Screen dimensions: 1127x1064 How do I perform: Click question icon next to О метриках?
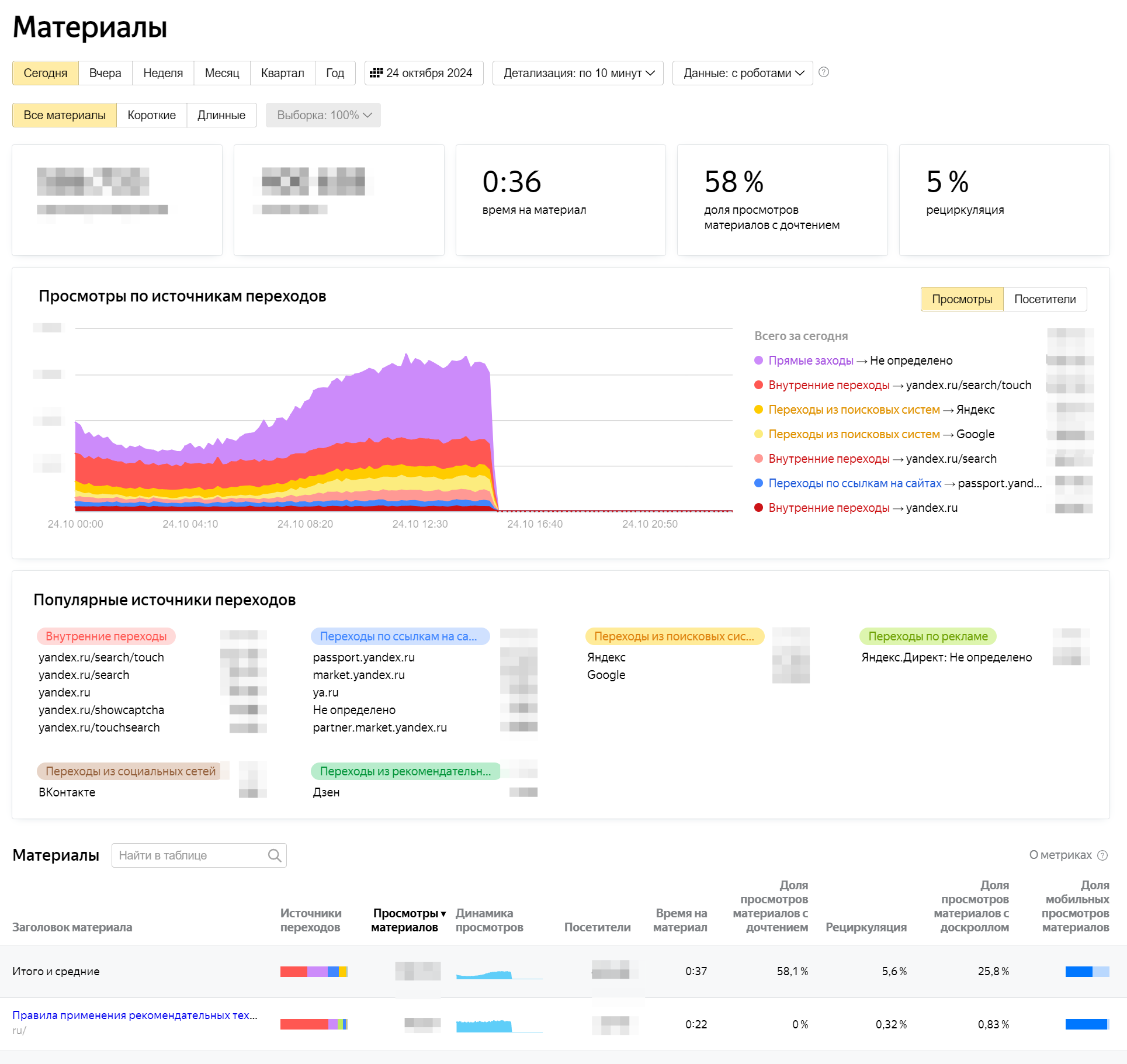[1102, 855]
